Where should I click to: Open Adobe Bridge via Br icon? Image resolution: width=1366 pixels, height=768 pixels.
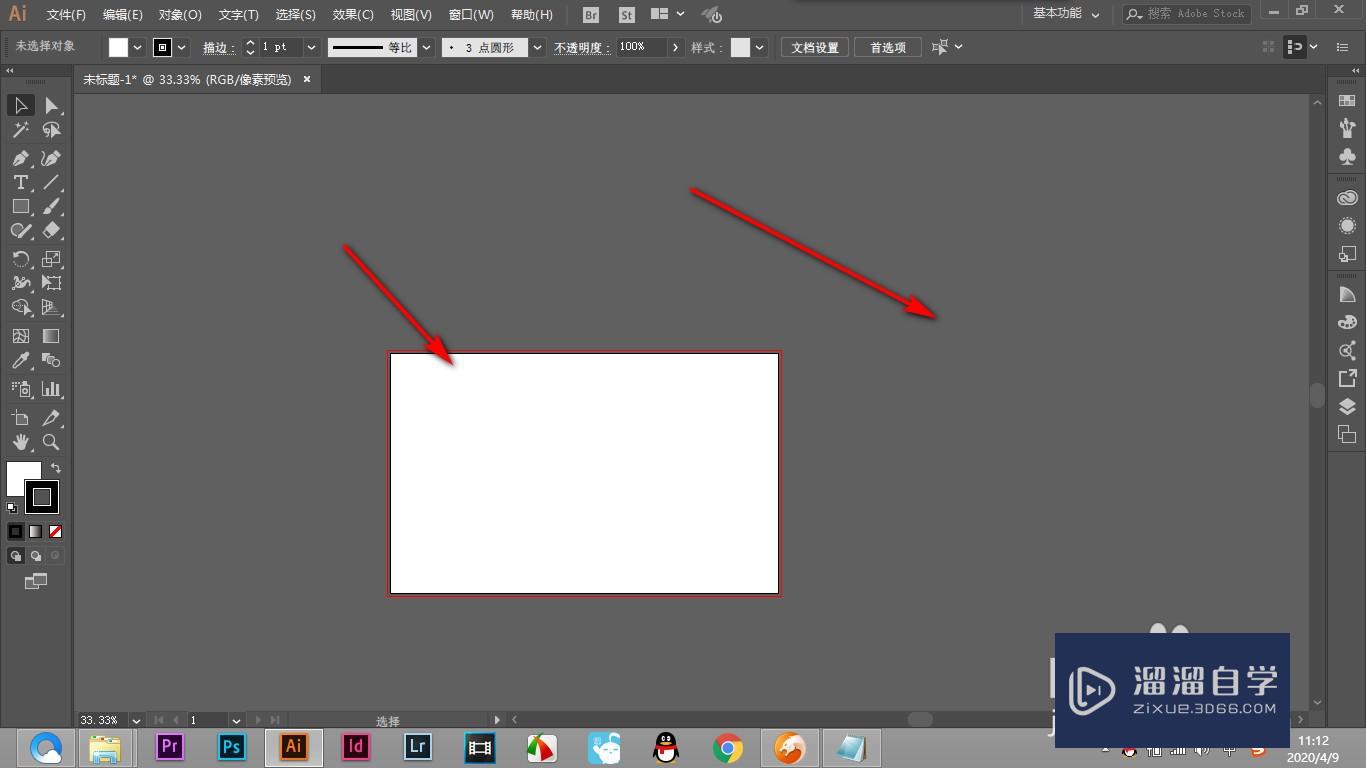(x=591, y=15)
